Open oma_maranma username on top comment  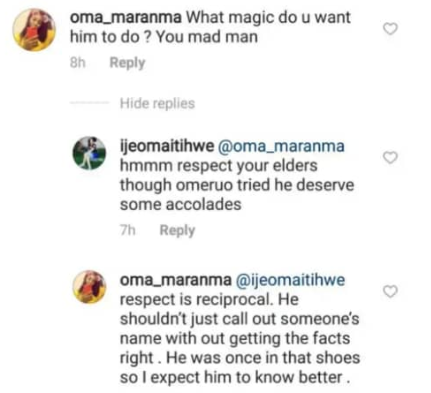126,17
